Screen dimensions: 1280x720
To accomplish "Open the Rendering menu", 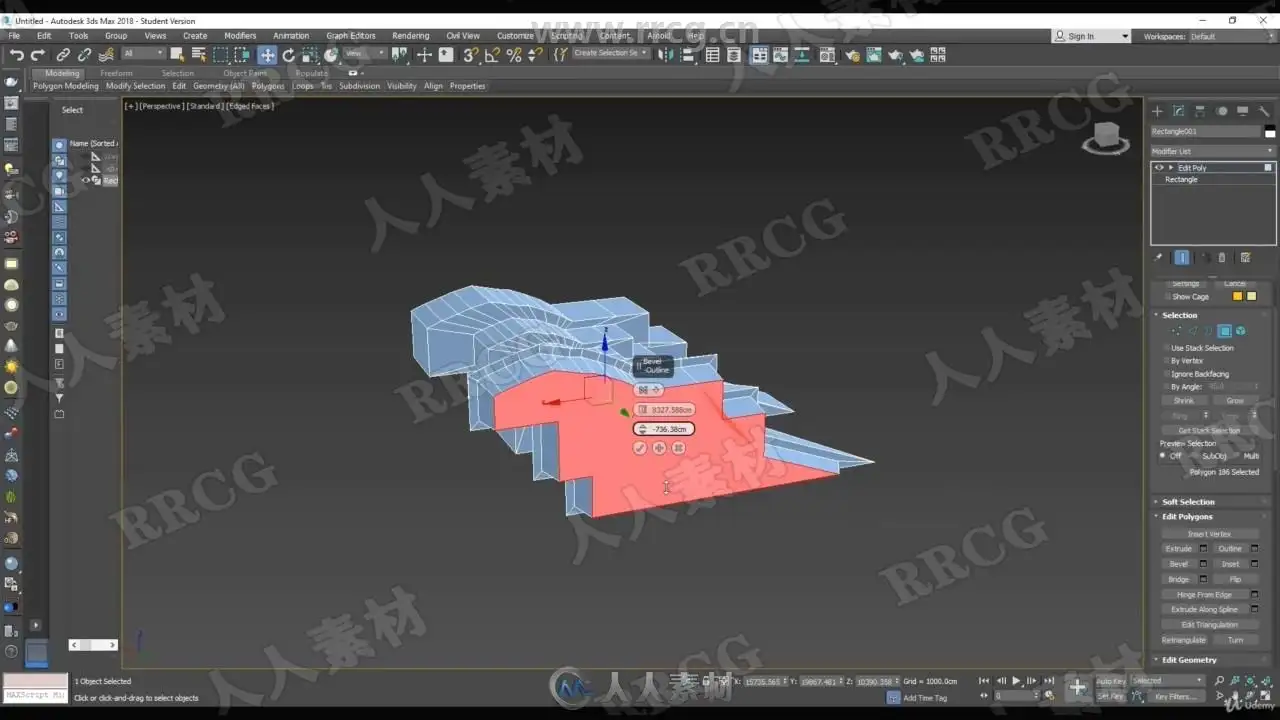I will 410,36.
